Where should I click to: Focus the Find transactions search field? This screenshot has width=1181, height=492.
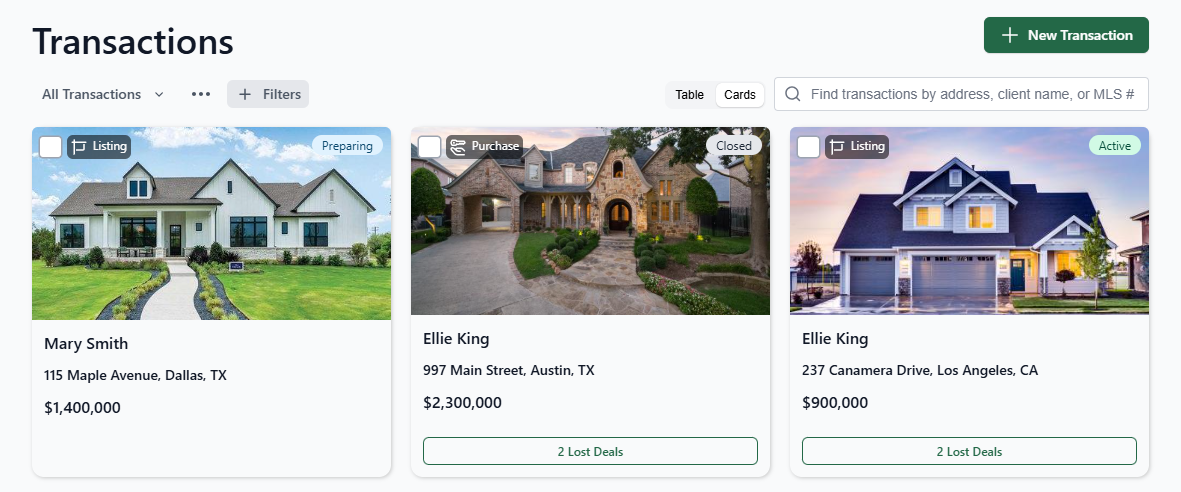[x=961, y=94]
